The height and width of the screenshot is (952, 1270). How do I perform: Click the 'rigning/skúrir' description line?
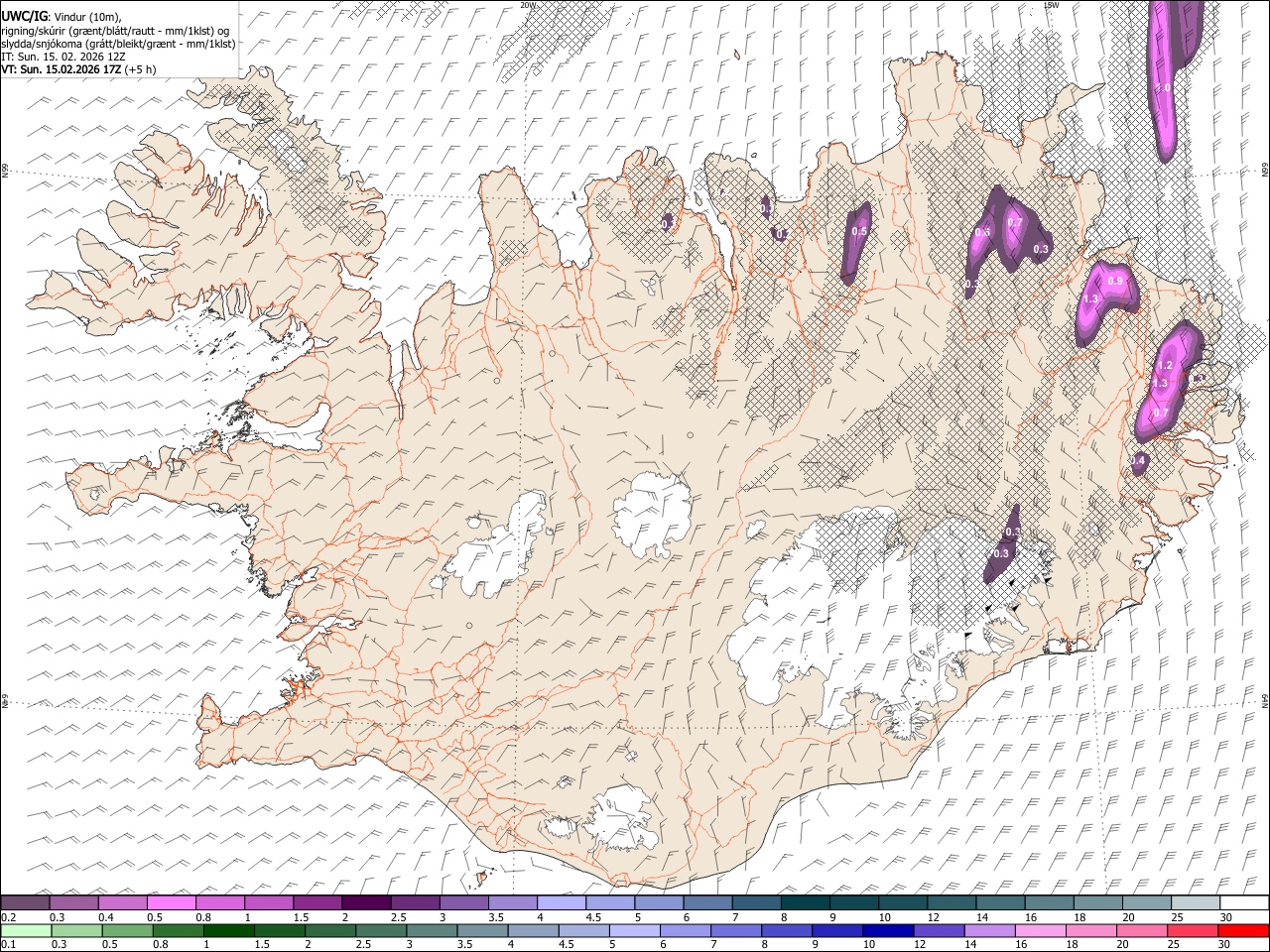(x=115, y=31)
